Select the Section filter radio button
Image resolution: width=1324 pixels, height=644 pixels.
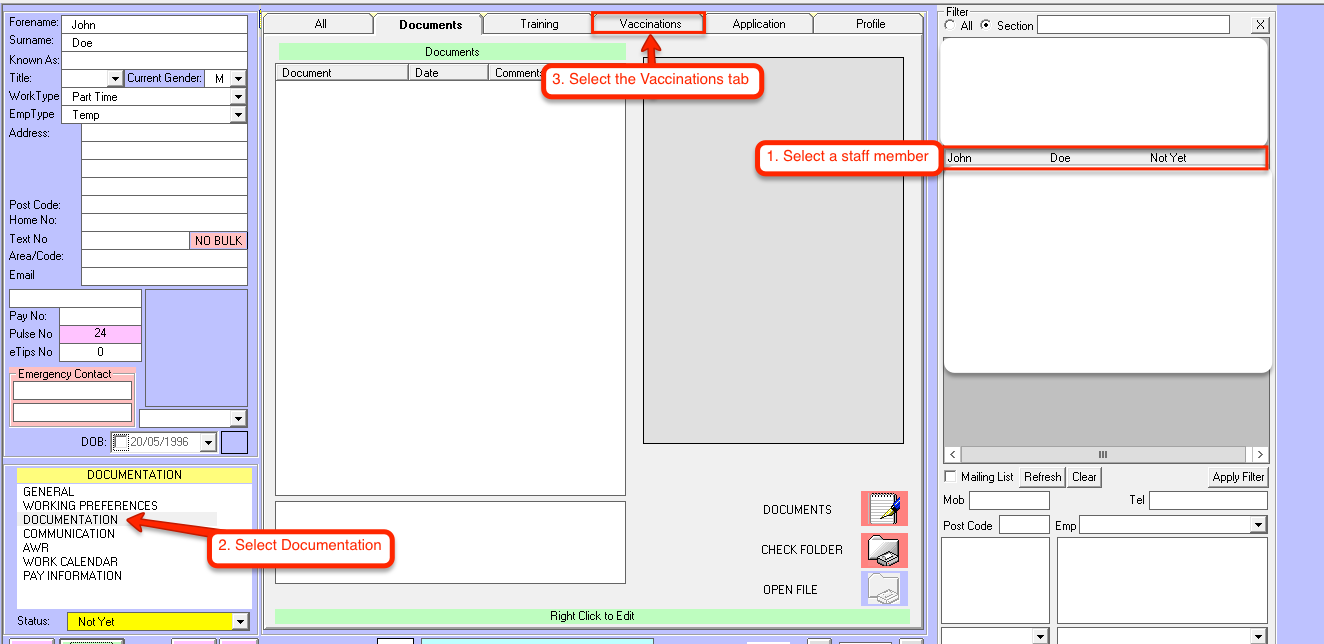point(986,26)
